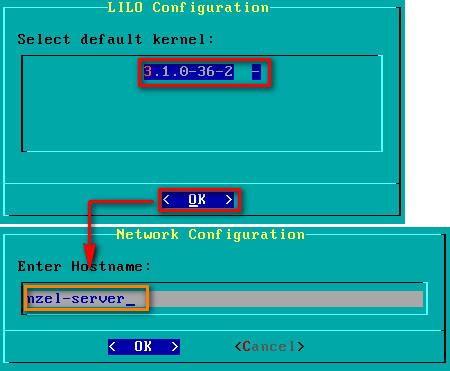Click the Network Configuration title
This screenshot has height=371, width=450.
click(x=210, y=234)
